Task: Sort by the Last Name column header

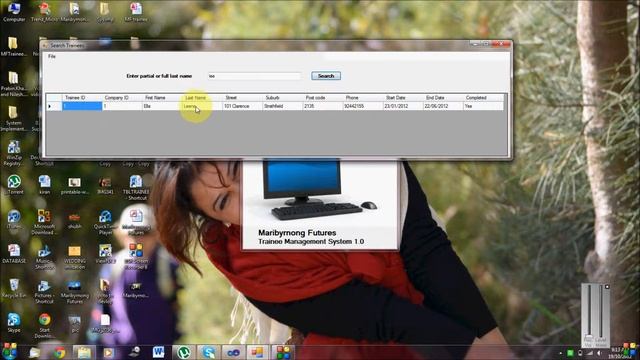Action: (202, 98)
